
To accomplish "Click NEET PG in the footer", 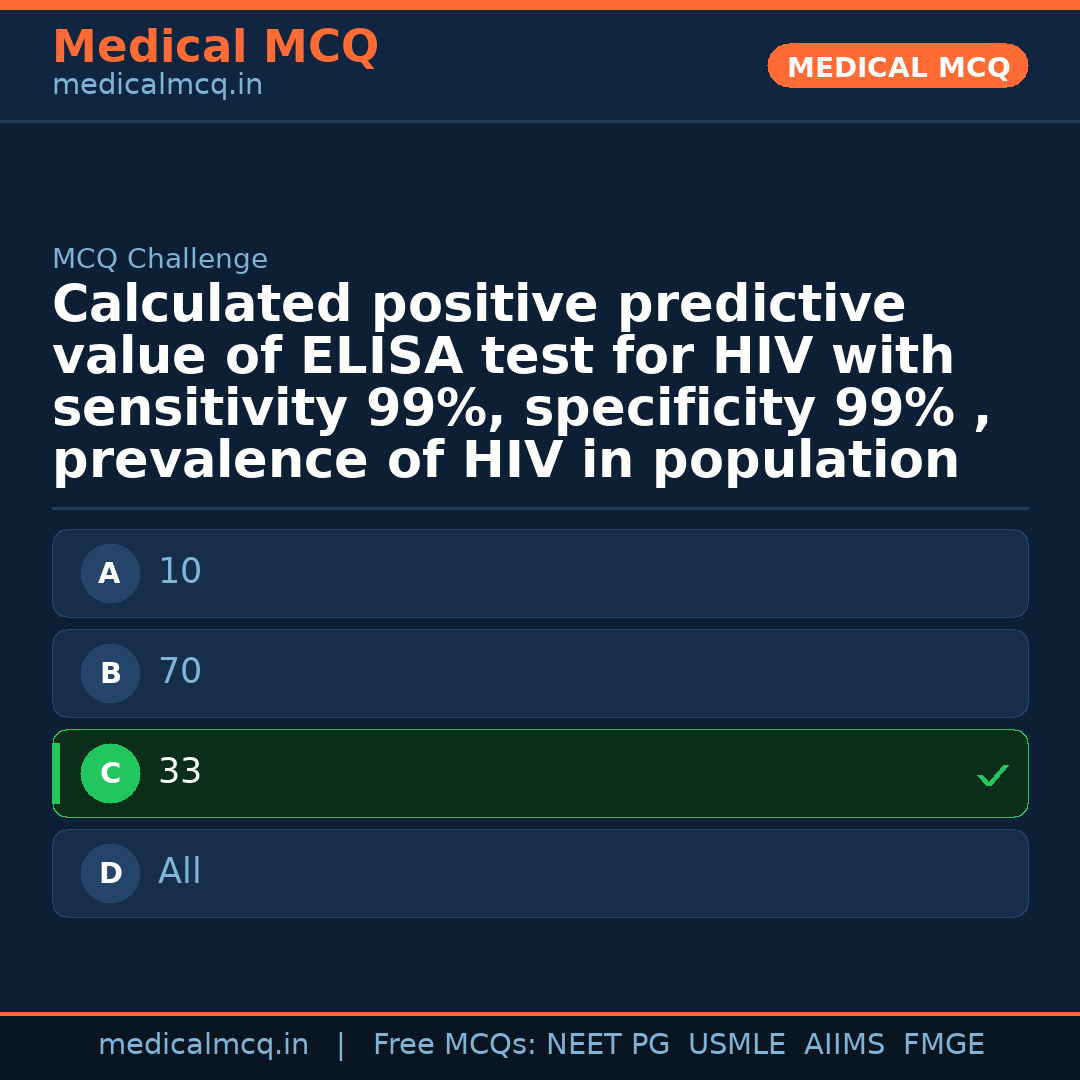I will point(608,1045).
